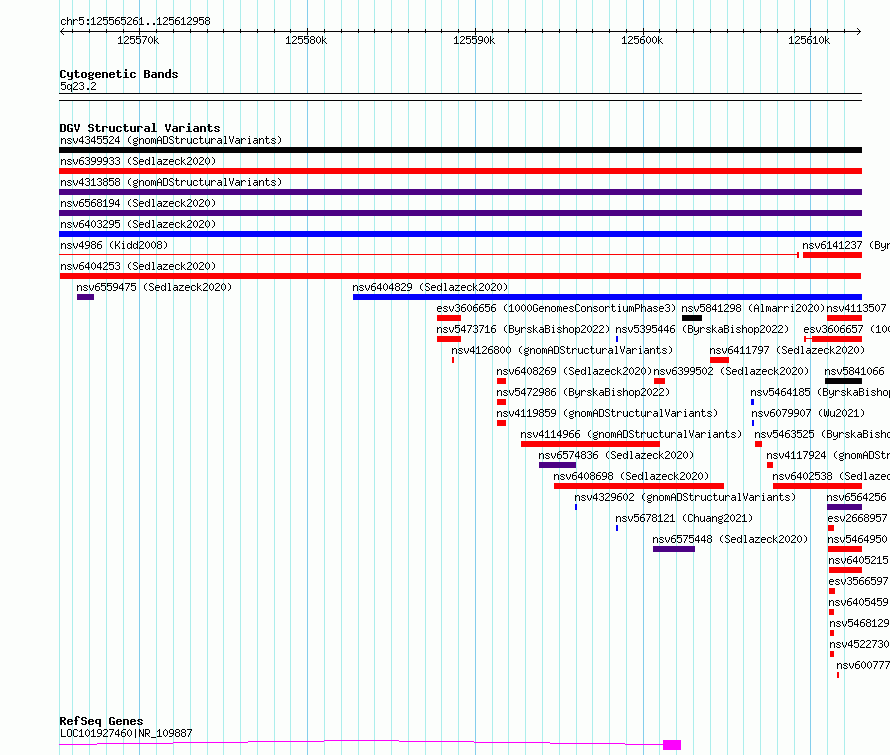Click the chr5:125565261..125612958 region label
The height and width of the screenshot is (755, 890).
(135, 22)
